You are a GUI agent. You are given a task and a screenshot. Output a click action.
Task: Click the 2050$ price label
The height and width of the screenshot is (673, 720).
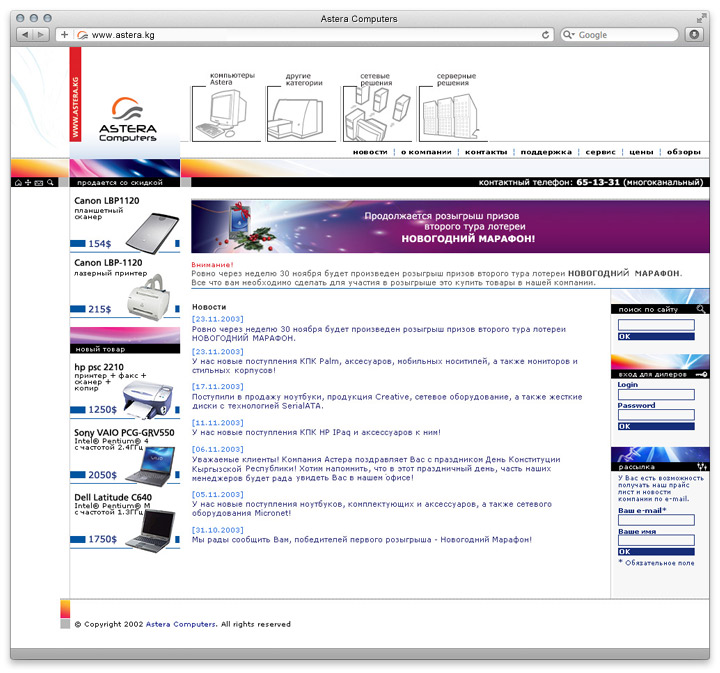pyautogui.click(x=102, y=475)
